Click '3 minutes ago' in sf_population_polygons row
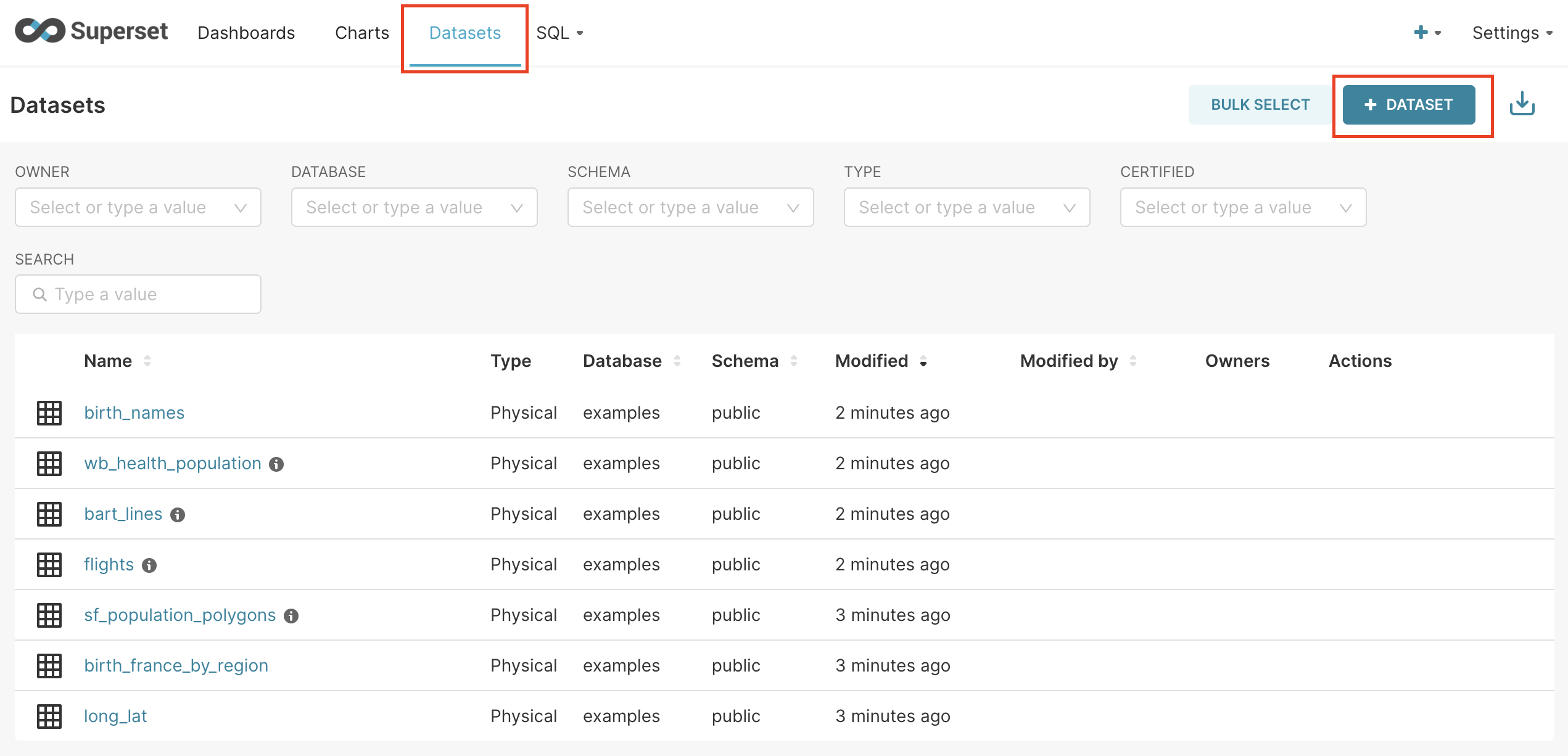Screen dimensions: 1568x756 tap(893, 615)
